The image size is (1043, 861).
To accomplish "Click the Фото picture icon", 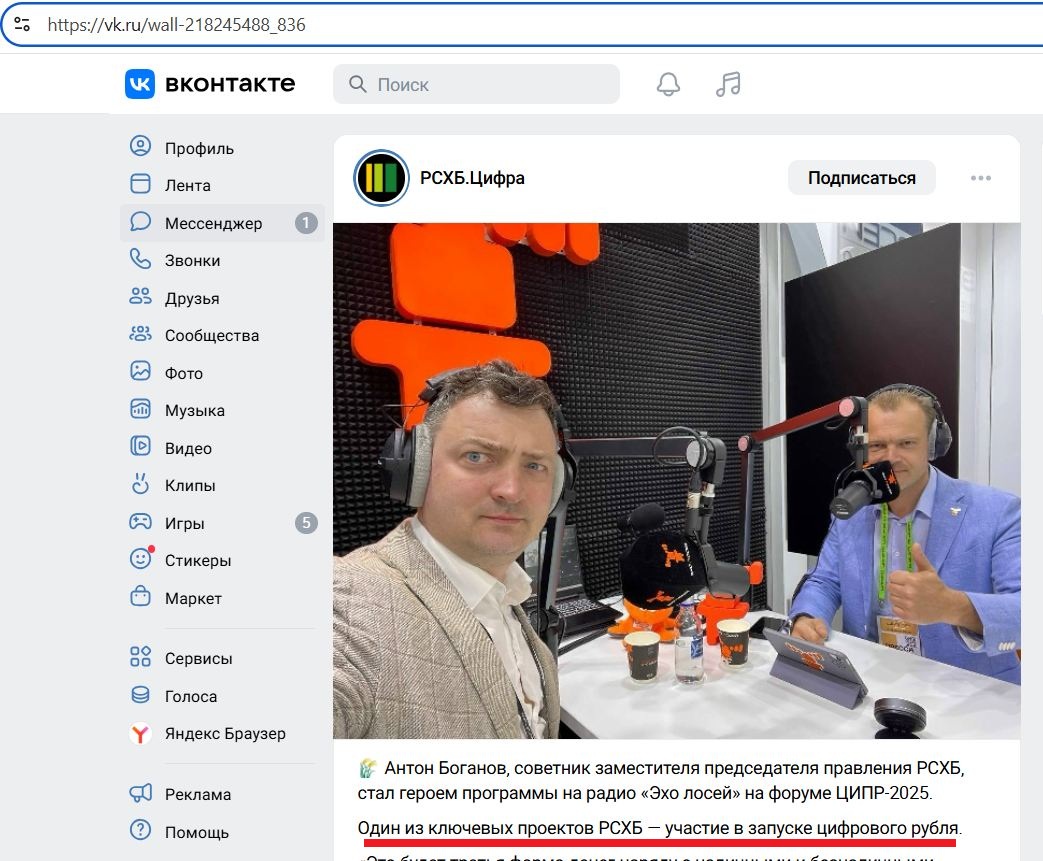I will [140, 371].
